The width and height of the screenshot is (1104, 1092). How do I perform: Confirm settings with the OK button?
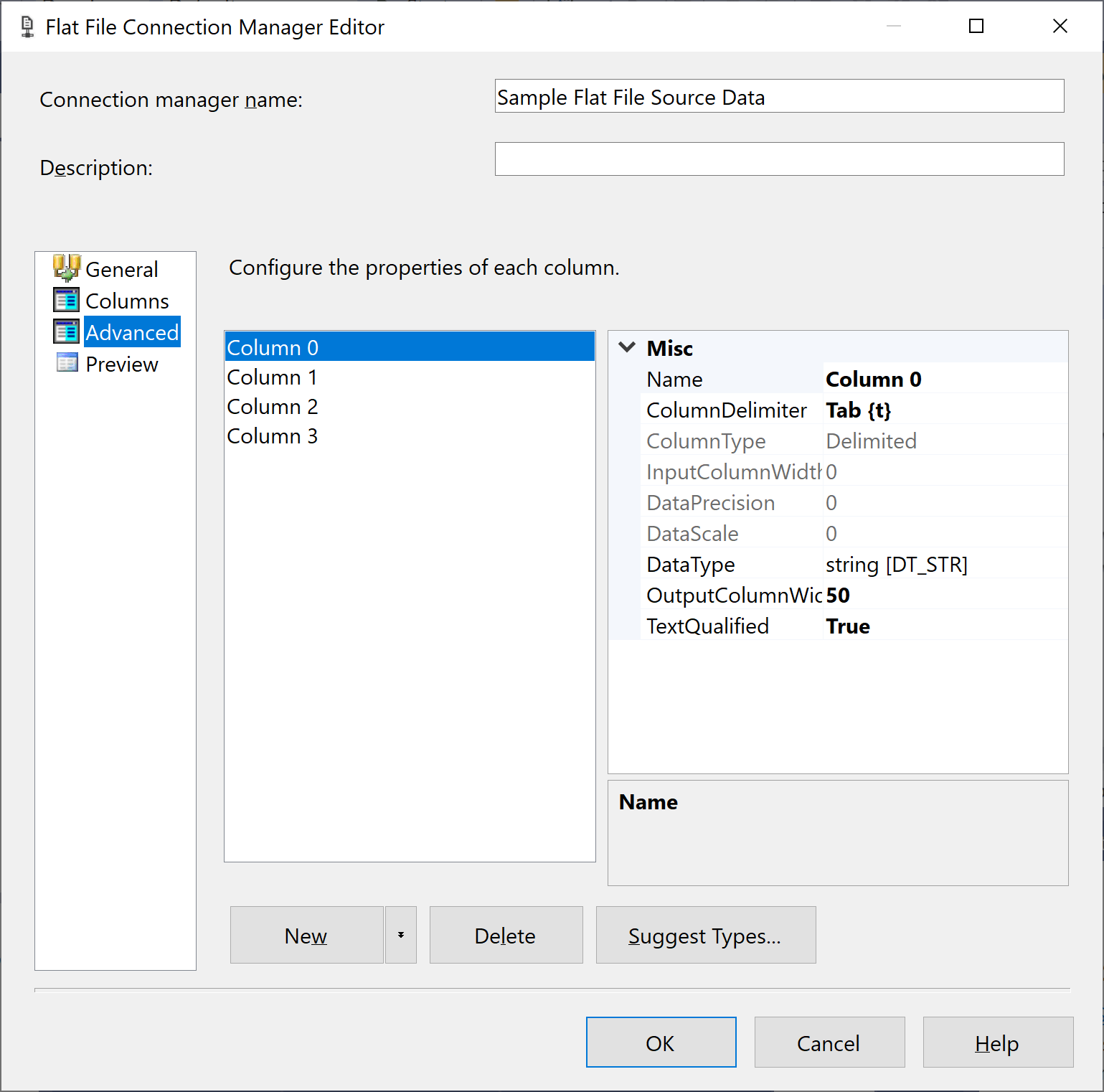click(660, 1042)
